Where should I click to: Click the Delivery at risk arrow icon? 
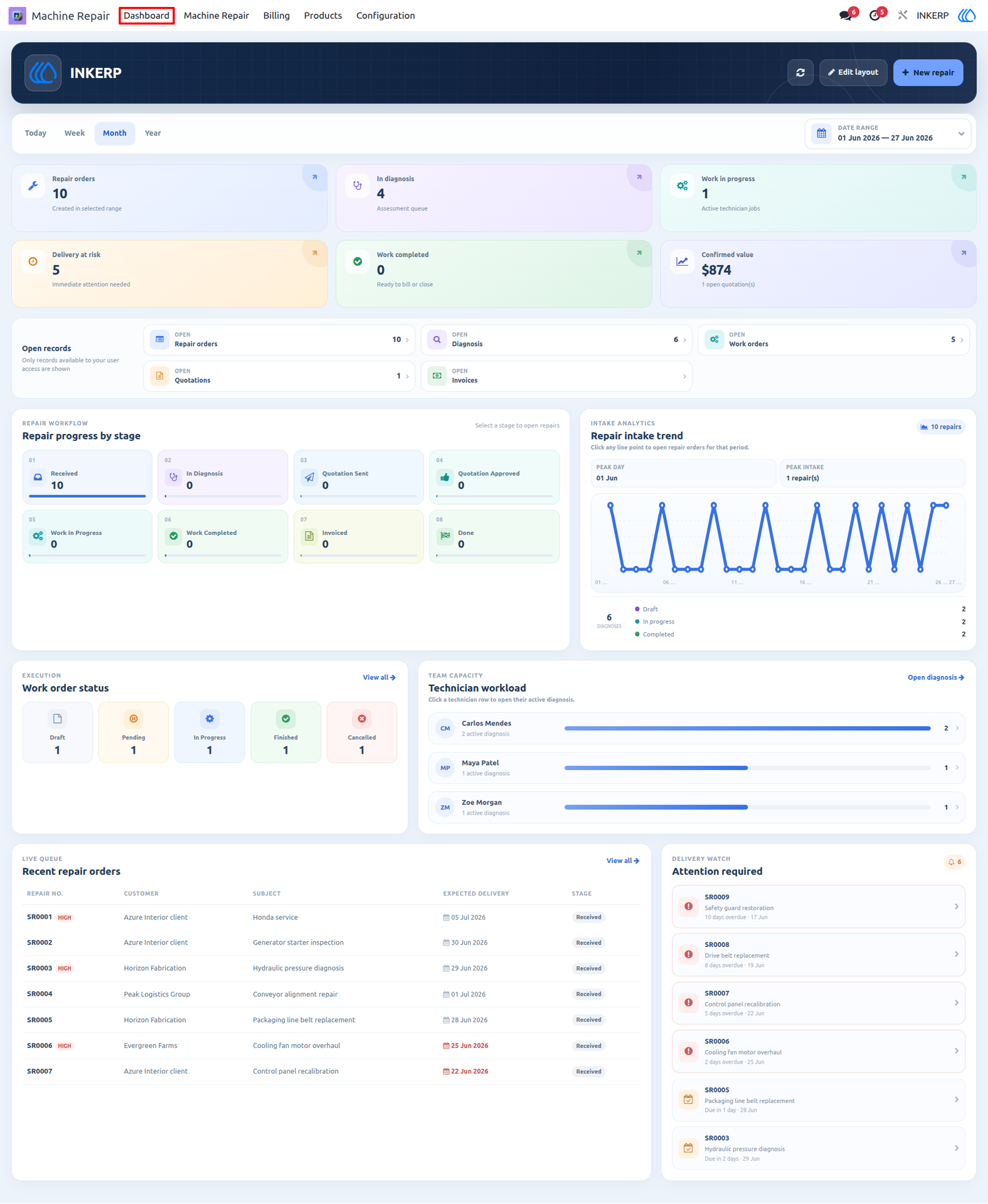pos(314,253)
